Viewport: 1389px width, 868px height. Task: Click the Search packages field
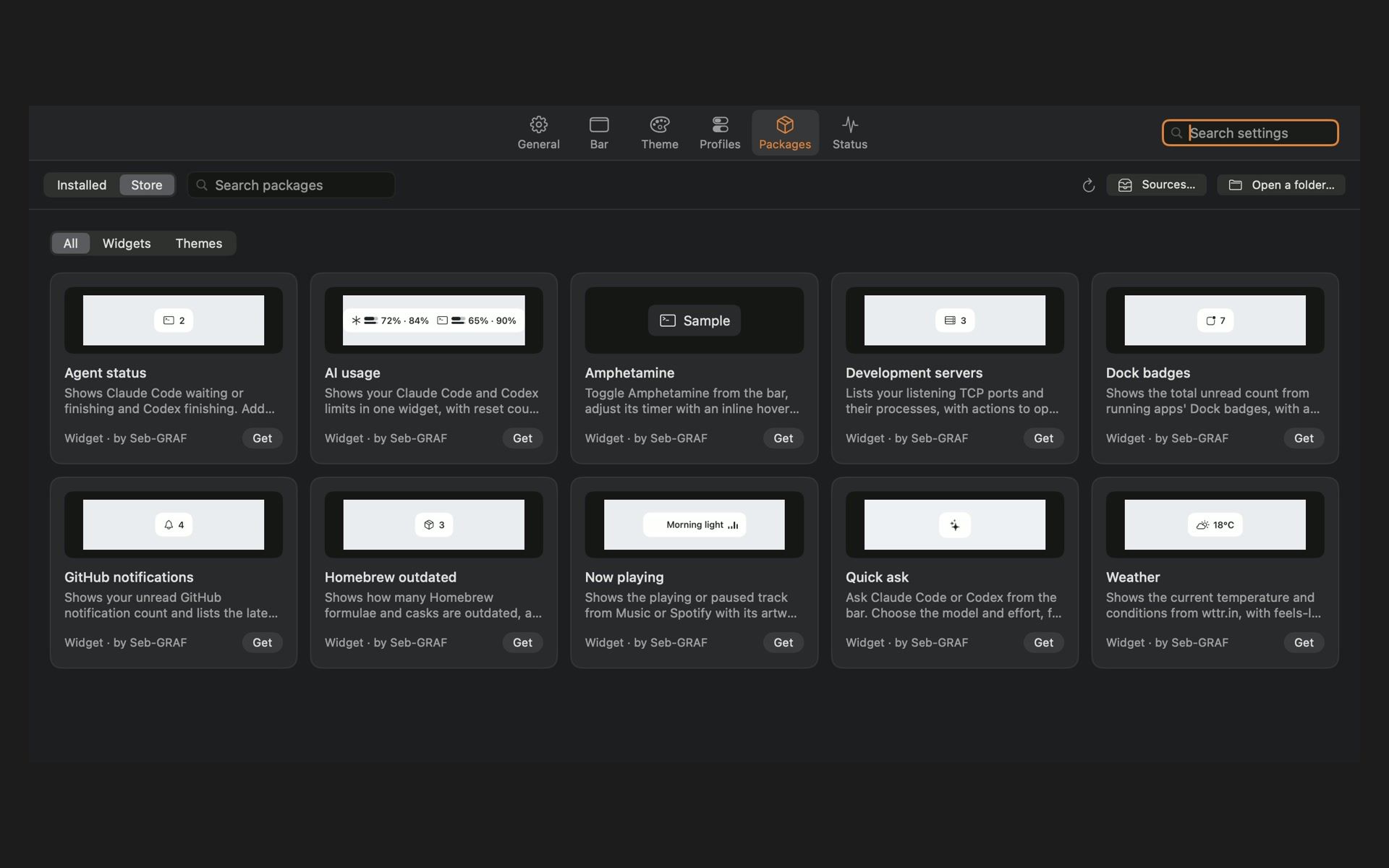[291, 185]
